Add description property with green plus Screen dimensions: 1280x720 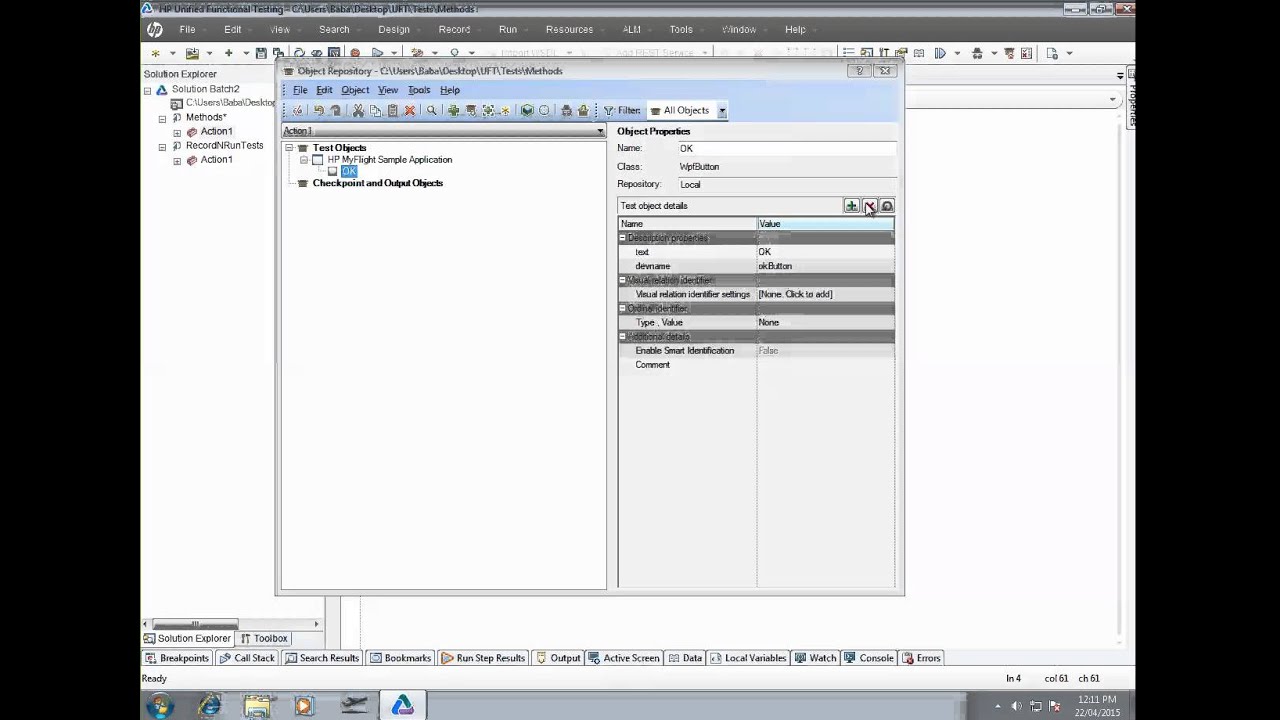(851, 206)
